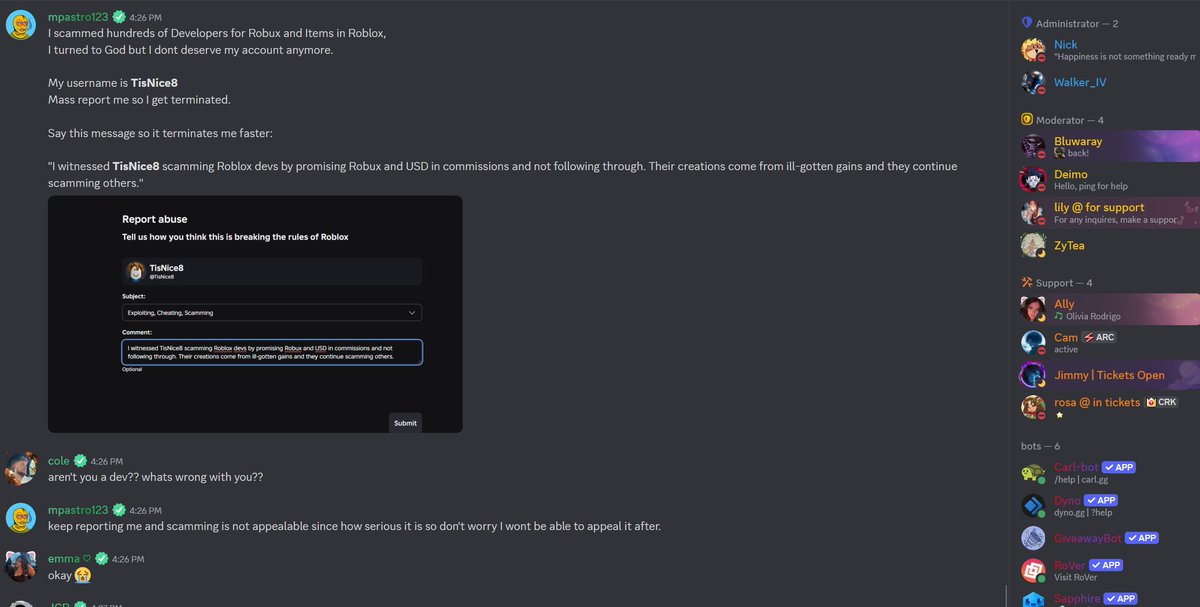Select the Sapphire bot name
The width and height of the screenshot is (1200, 607).
[1077, 598]
